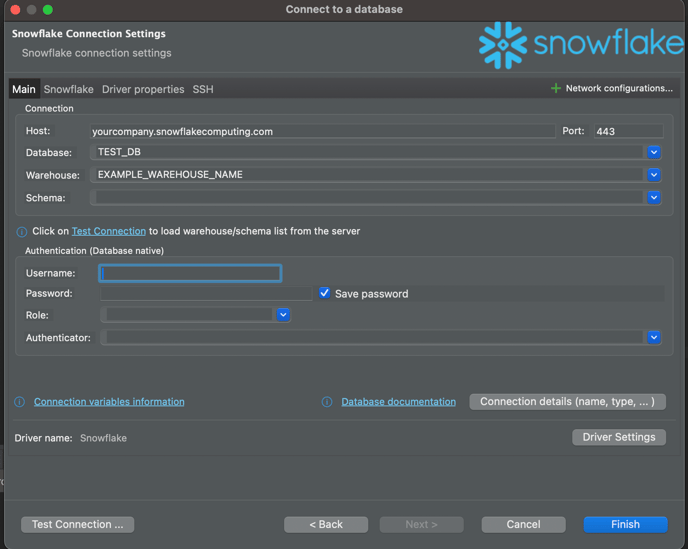Click the Role combo text field
Image resolution: width=688 pixels, height=549 pixels.
click(x=189, y=315)
